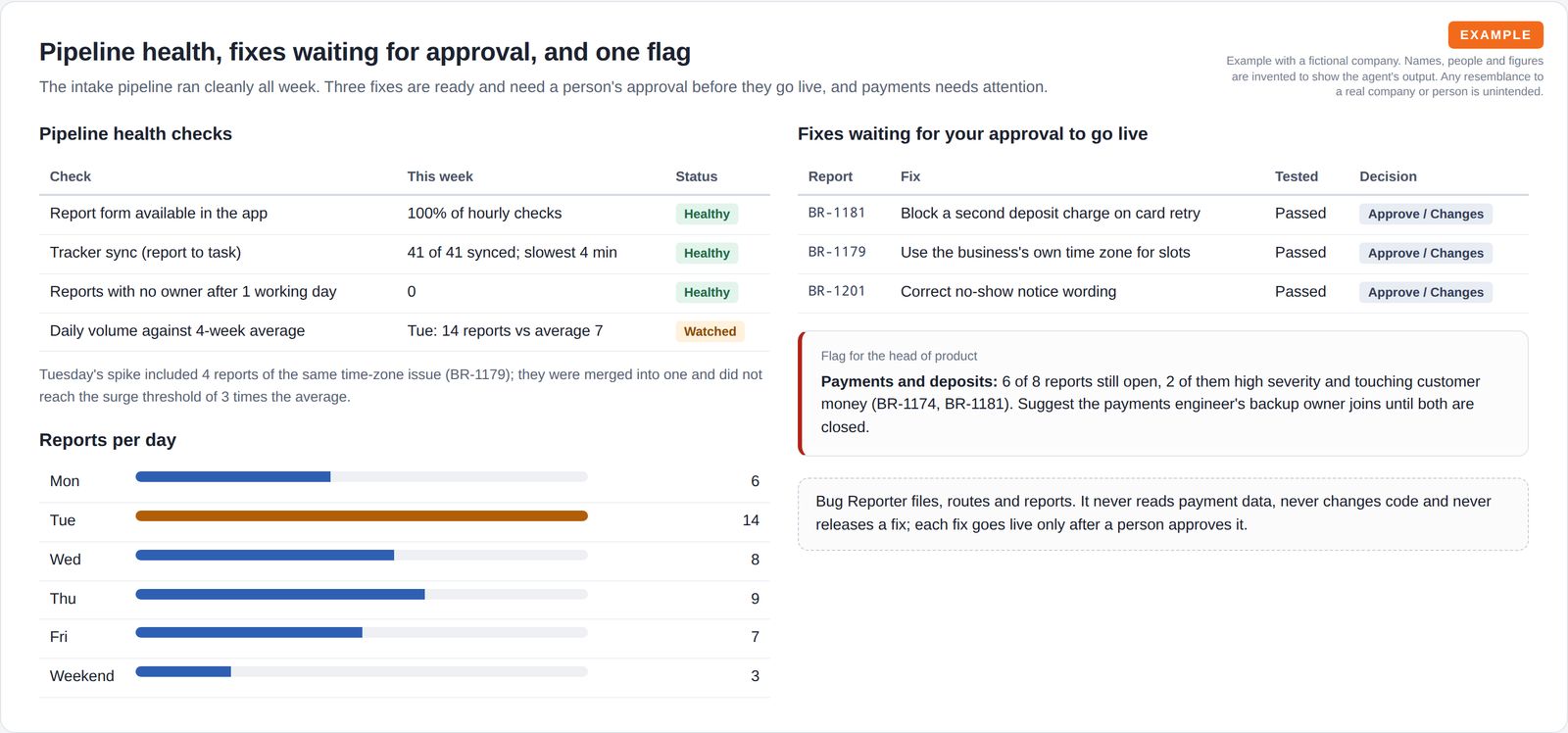This screenshot has height=733, width=1568.
Task: Click the main page title
Action: [365, 52]
